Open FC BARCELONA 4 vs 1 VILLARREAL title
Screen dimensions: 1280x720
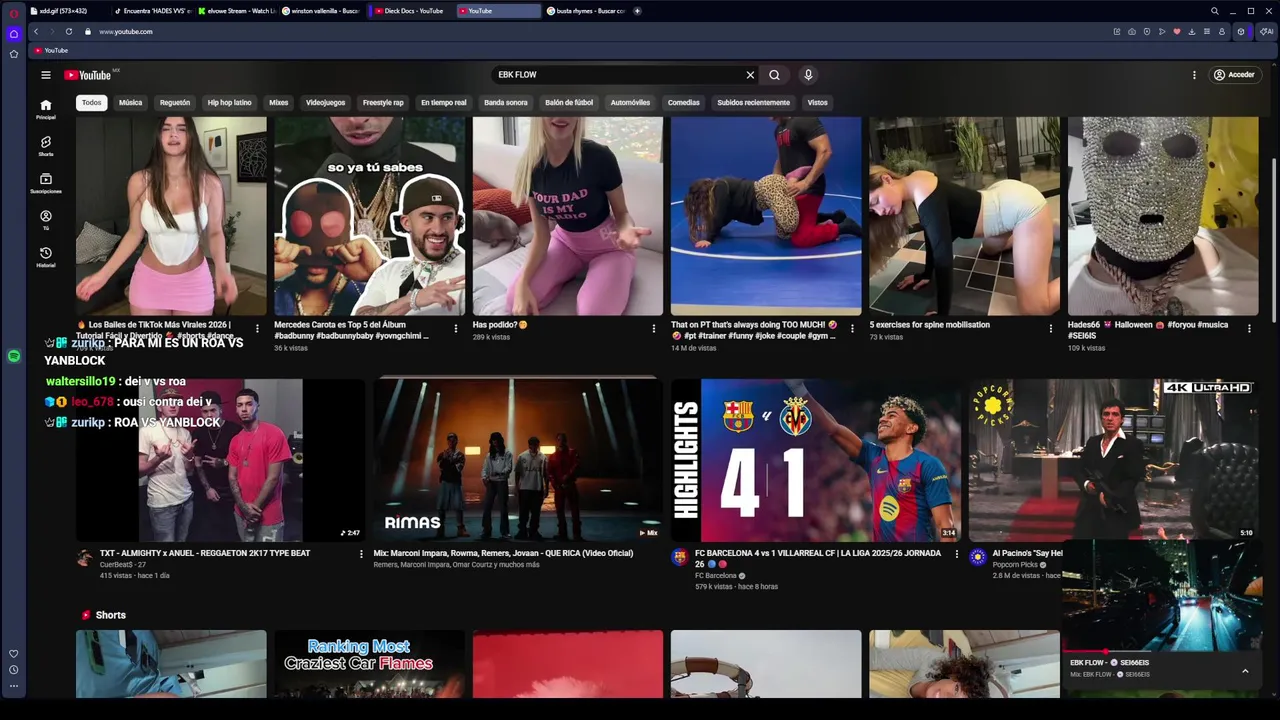click(818, 558)
